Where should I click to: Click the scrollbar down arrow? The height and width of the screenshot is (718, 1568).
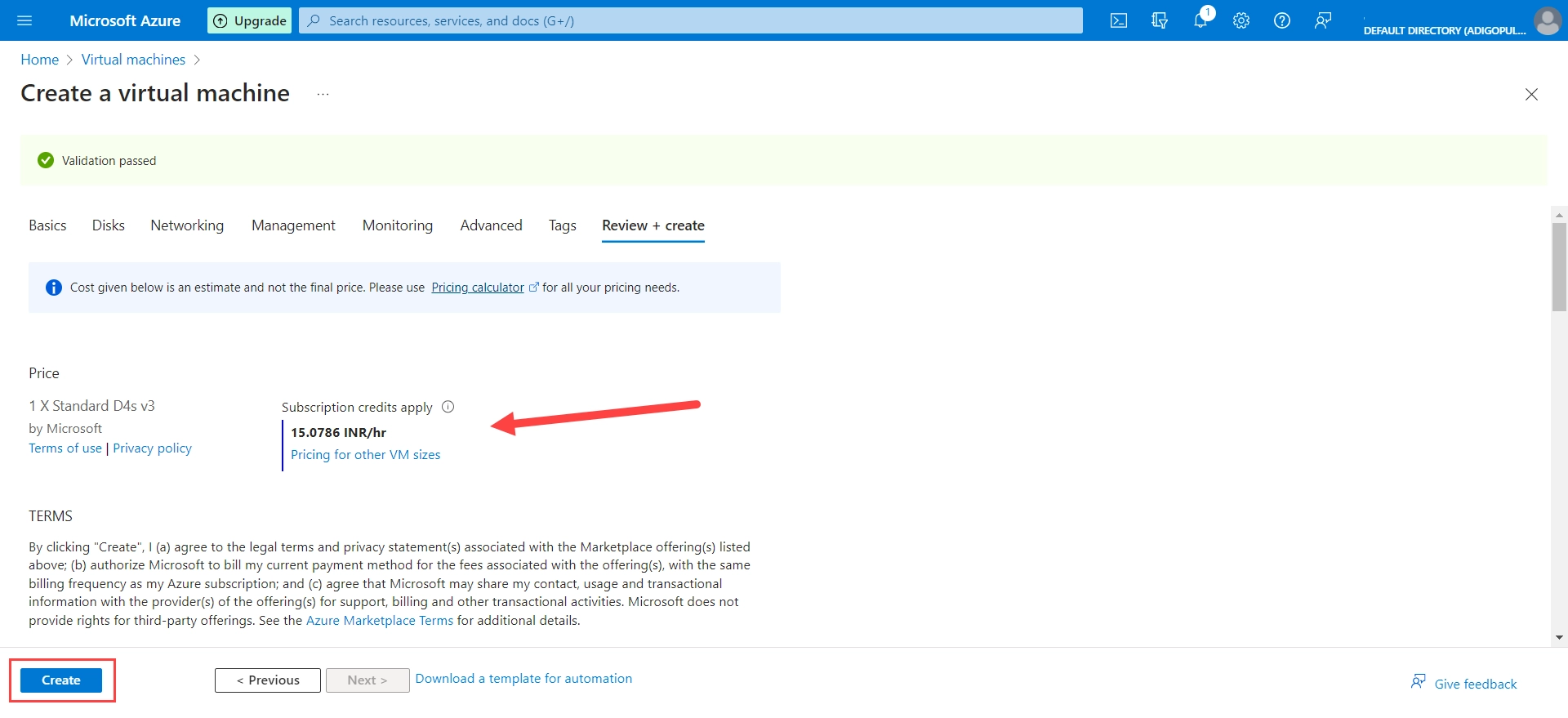[x=1560, y=638]
